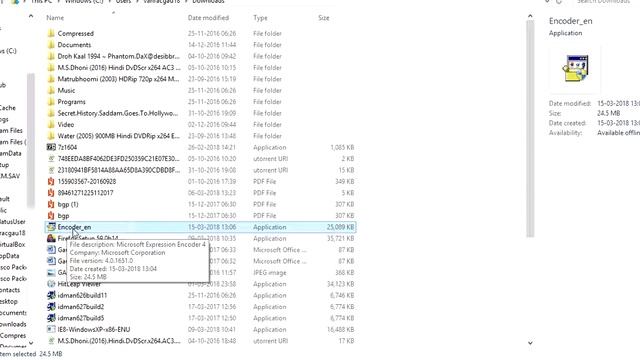Viewport: 640px width, 360px height.
Task: Select the IE8-WindowsXP-x86-ENU file name
Action: 94,329
